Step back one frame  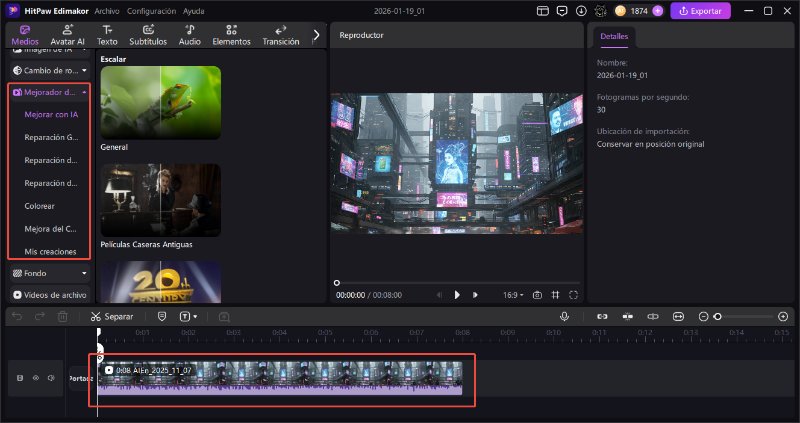coord(439,295)
